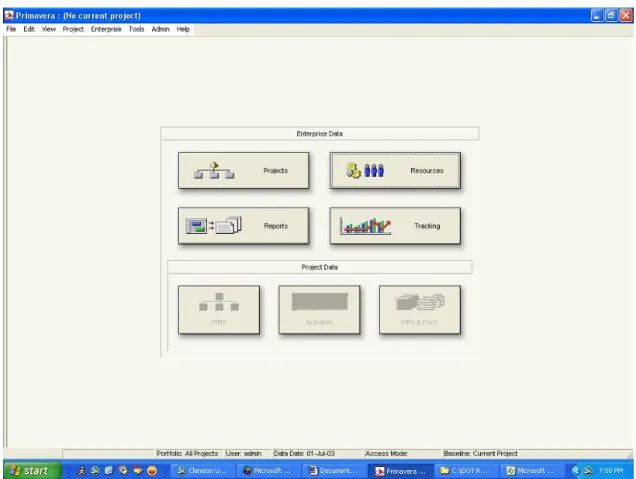Minimize the Primavera window
The image size is (636, 479).
point(597,16)
